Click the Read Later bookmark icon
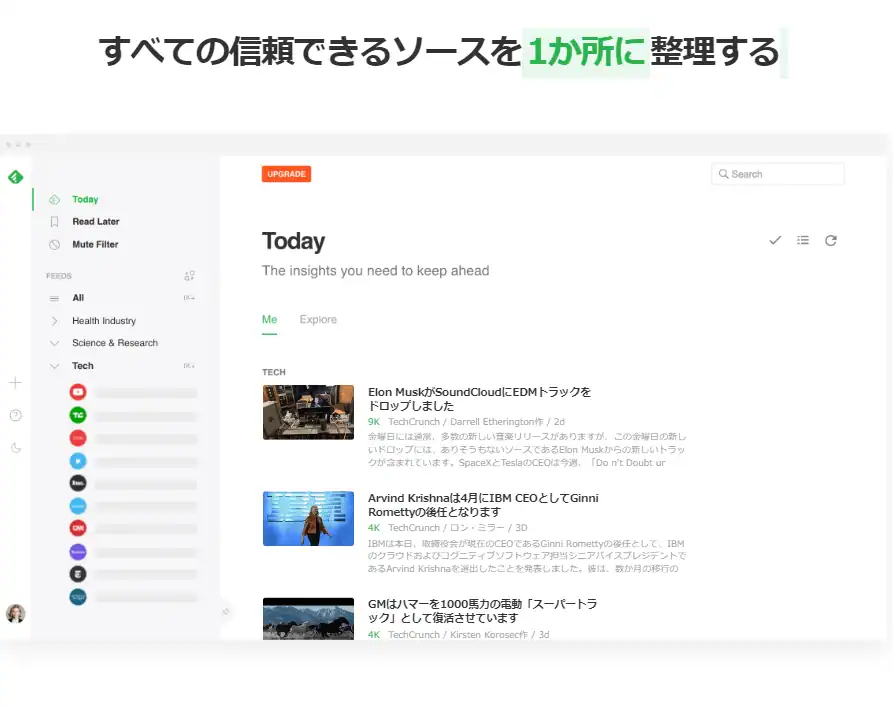The width and height of the screenshot is (893, 708). 55,222
